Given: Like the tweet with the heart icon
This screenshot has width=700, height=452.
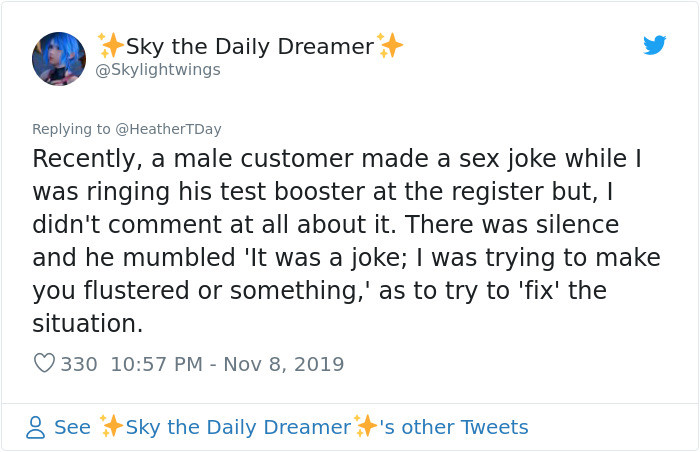Looking at the screenshot, I should click(44, 364).
